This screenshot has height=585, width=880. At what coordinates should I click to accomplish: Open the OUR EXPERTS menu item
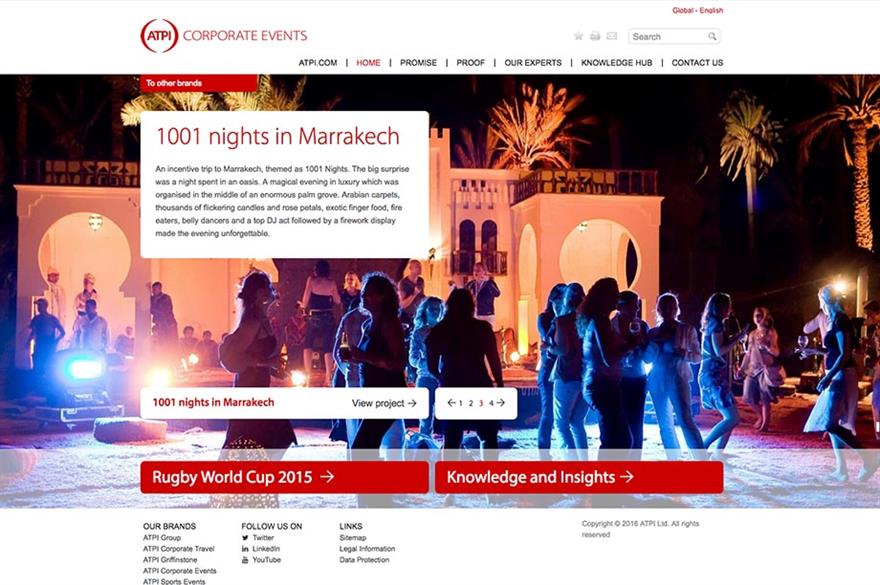[x=533, y=63]
